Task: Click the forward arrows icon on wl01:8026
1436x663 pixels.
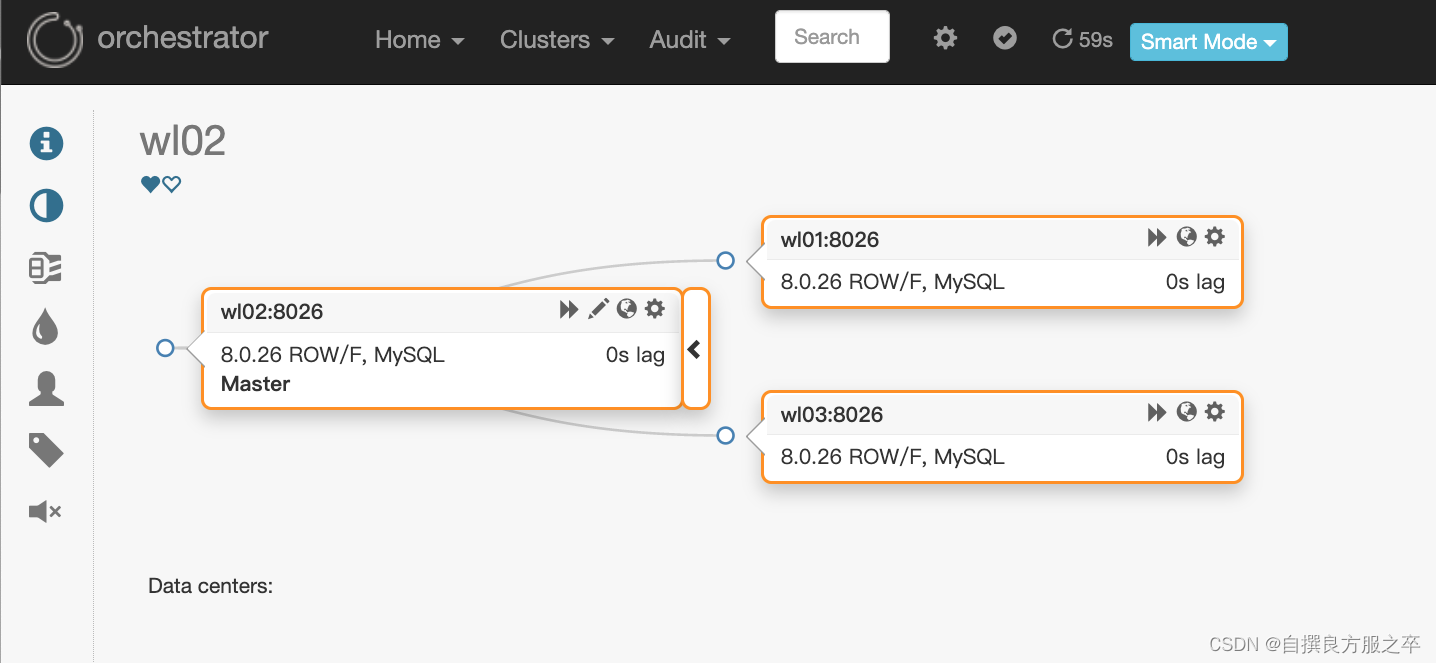Action: pyautogui.click(x=1157, y=237)
